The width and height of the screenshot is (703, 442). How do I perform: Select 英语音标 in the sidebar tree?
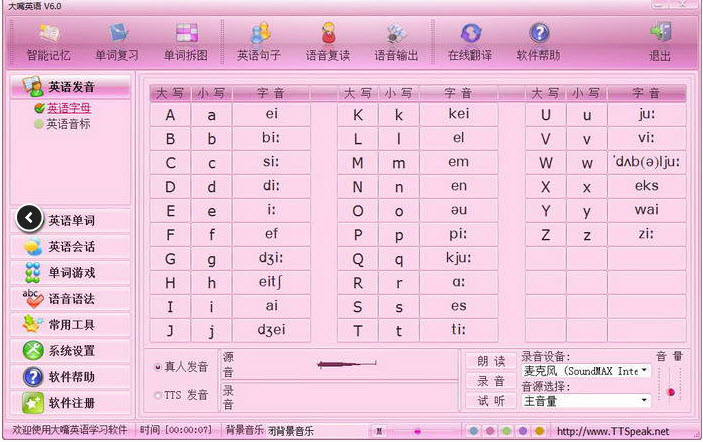pyautogui.click(x=68, y=124)
